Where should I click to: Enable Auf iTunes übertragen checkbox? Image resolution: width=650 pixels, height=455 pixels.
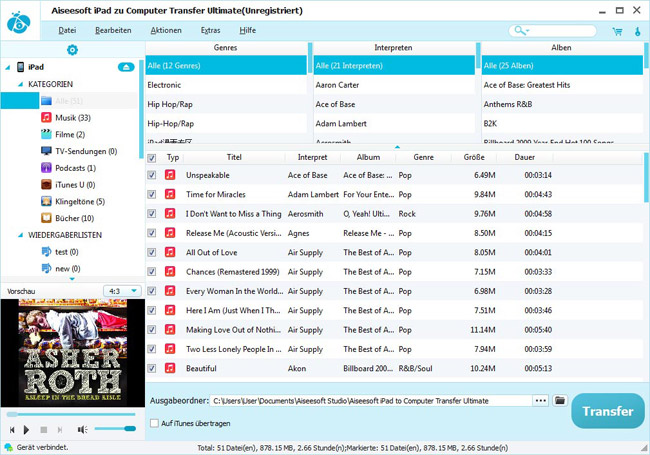154,423
